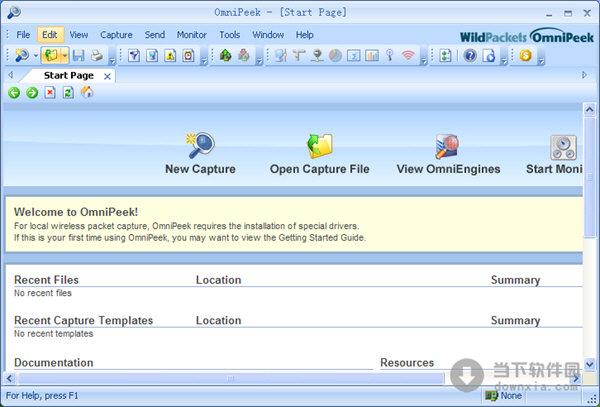Click the 'No recent files' text
Screen dimensions: 600x407
point(43,293)
